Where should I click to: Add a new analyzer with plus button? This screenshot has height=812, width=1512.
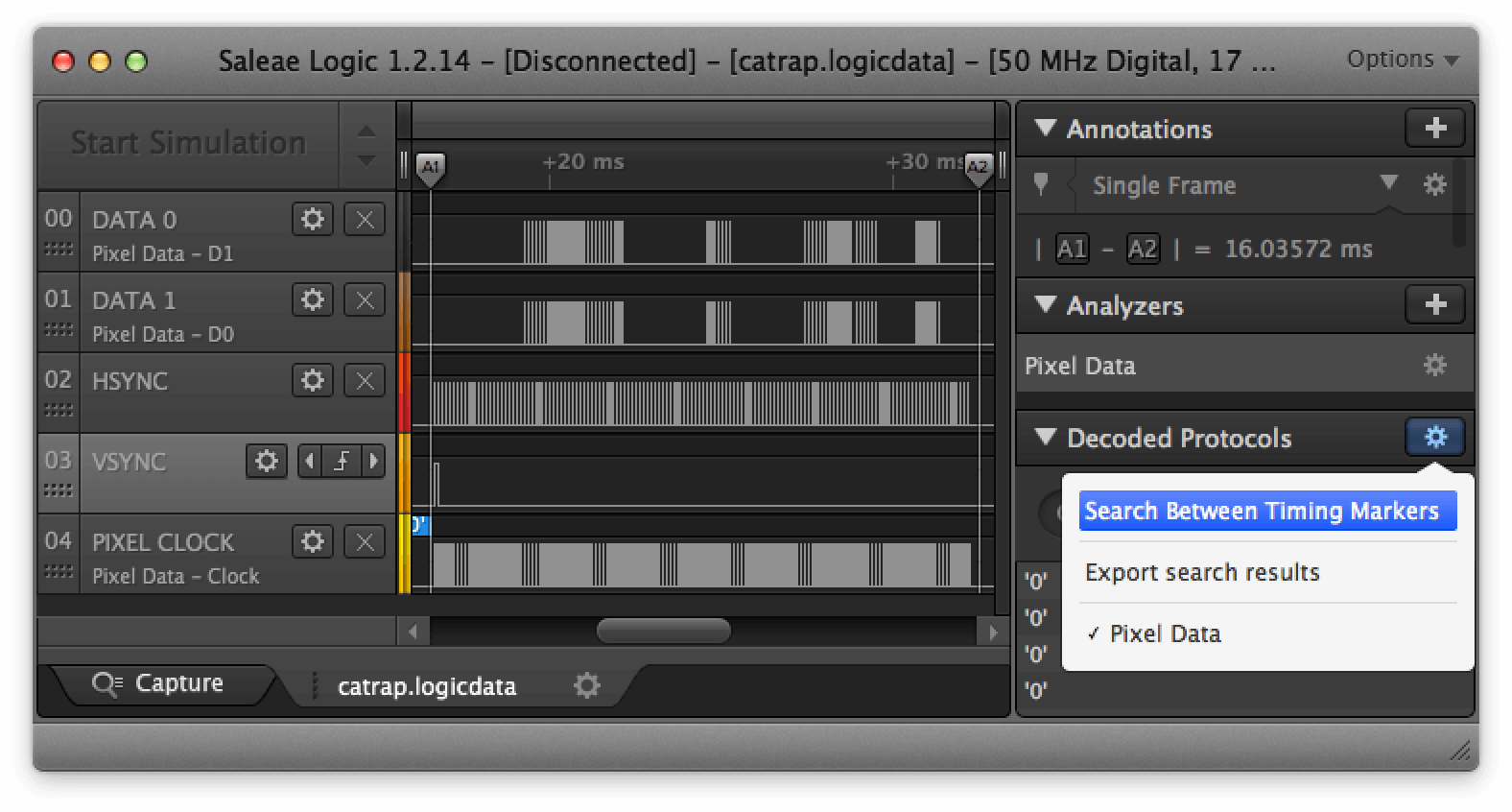[1435, 304]
